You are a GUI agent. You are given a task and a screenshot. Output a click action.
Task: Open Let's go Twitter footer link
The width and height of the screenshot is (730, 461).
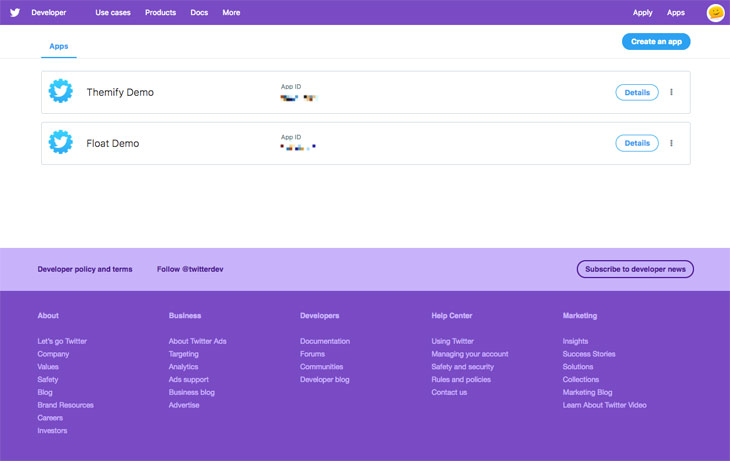pyautogui.click(x=62, y=341)
